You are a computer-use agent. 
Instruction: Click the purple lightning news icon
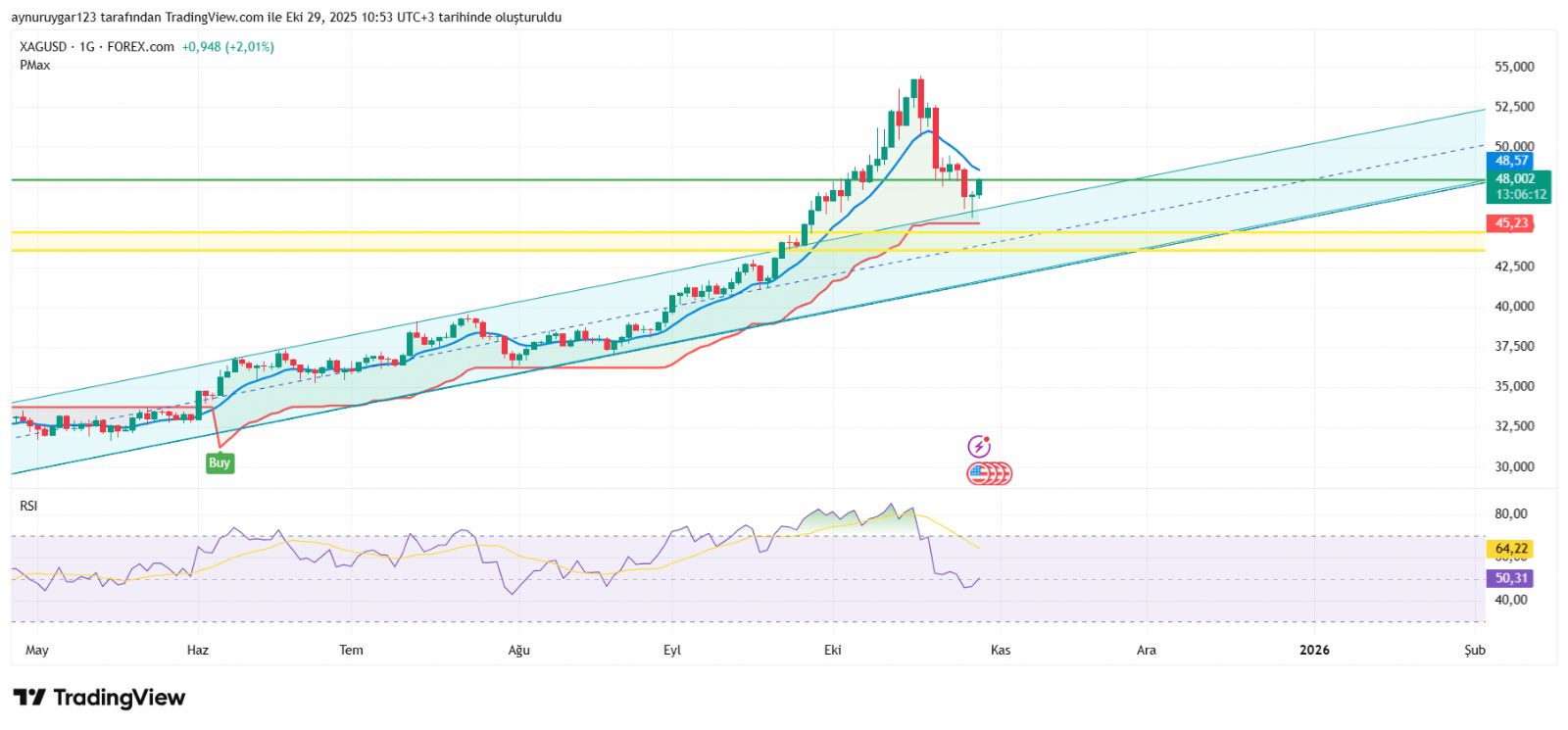point(979,447)
